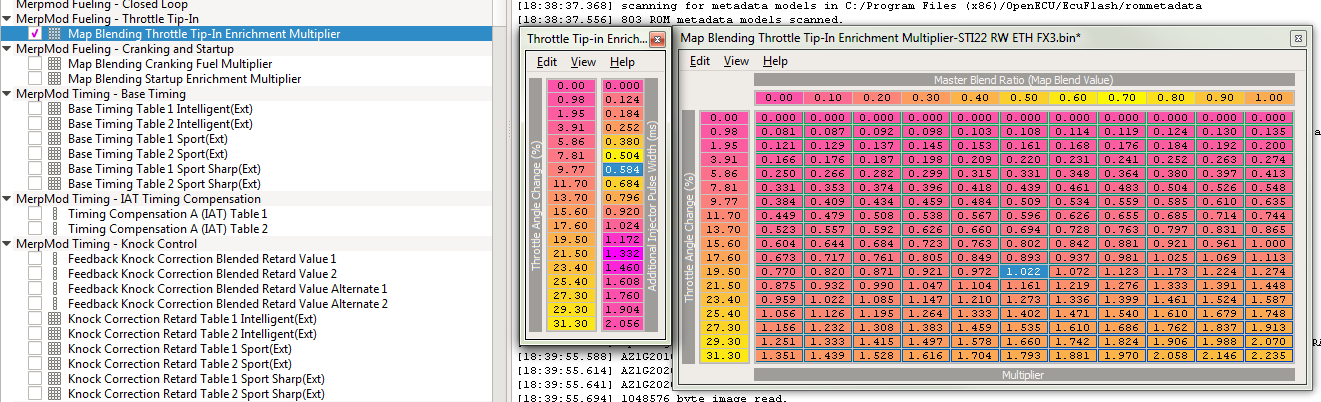Click grid icon next to Base Timing Table 2 Sport Sharp(Ext)
1321x402 pixels.
click(x=55, y=184)
